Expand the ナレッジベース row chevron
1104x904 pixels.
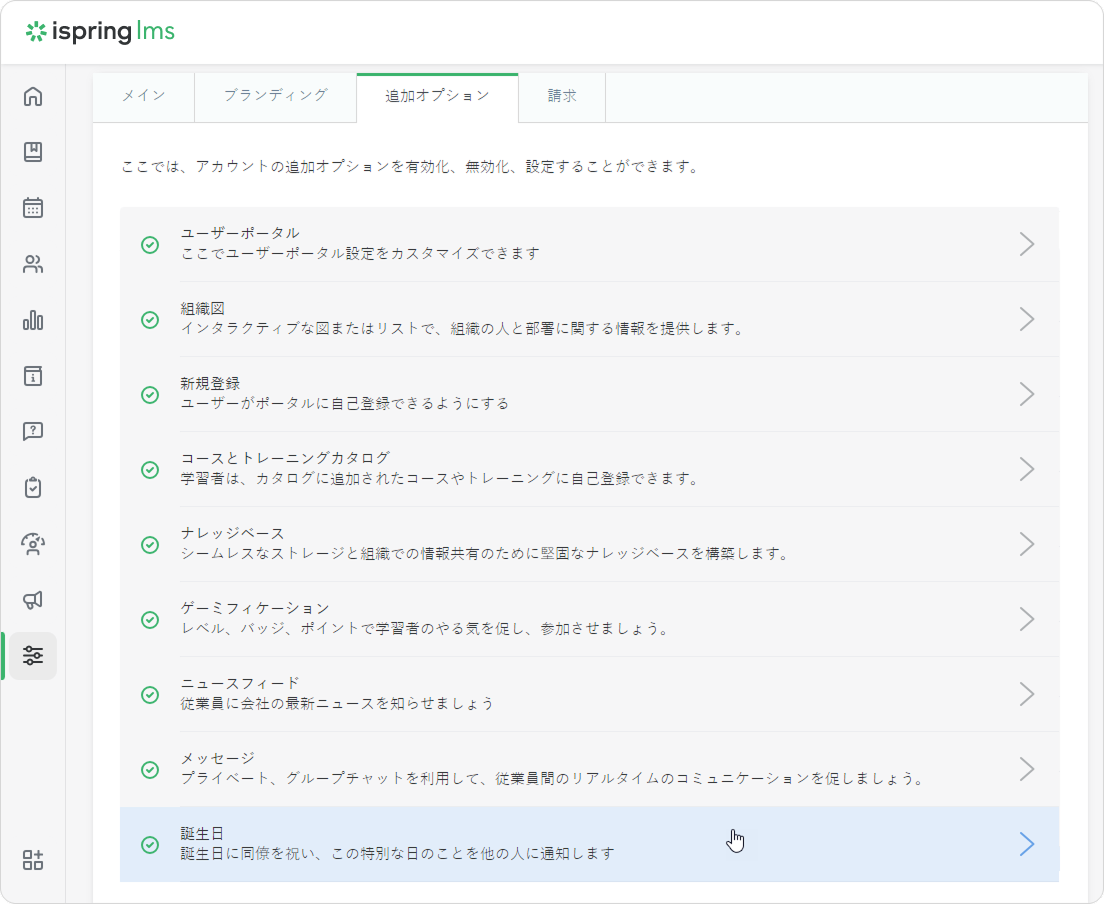(x=1026, y=544)
